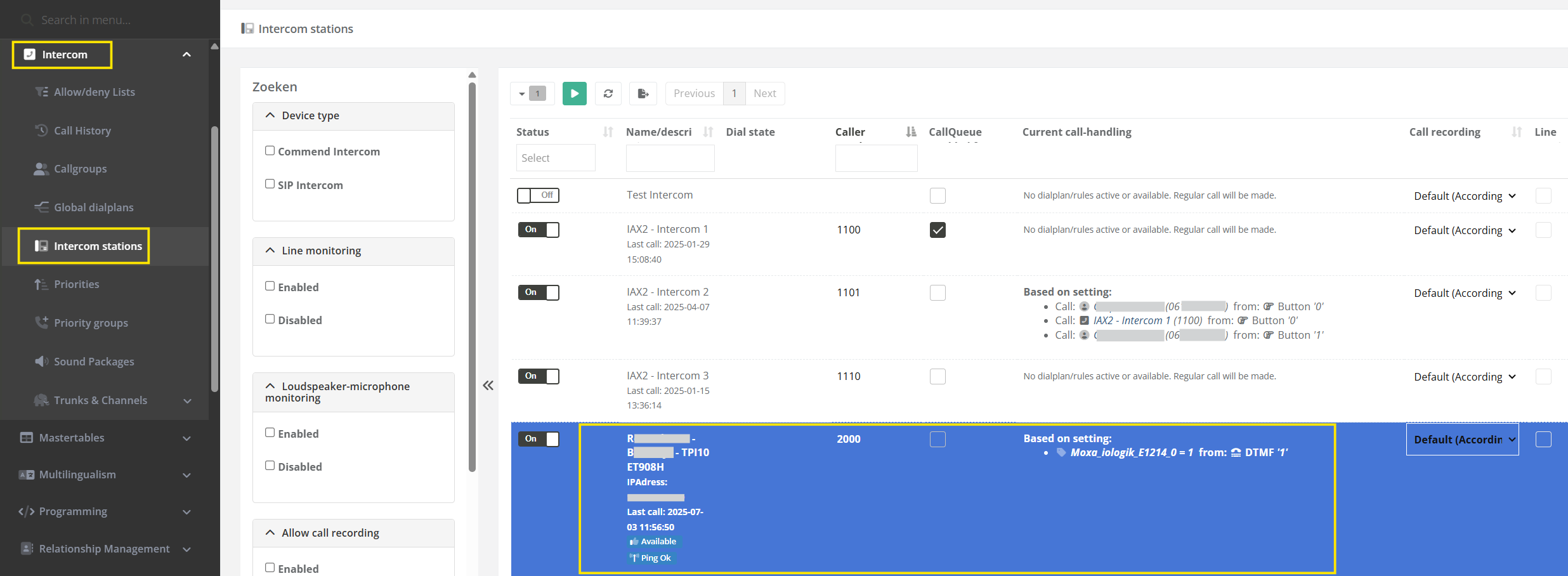This screenshot has width=1568, height=576.
Task: Collapse the search panel with double-arrow icon
Action: pyautogui.click(x=488, y=385)
